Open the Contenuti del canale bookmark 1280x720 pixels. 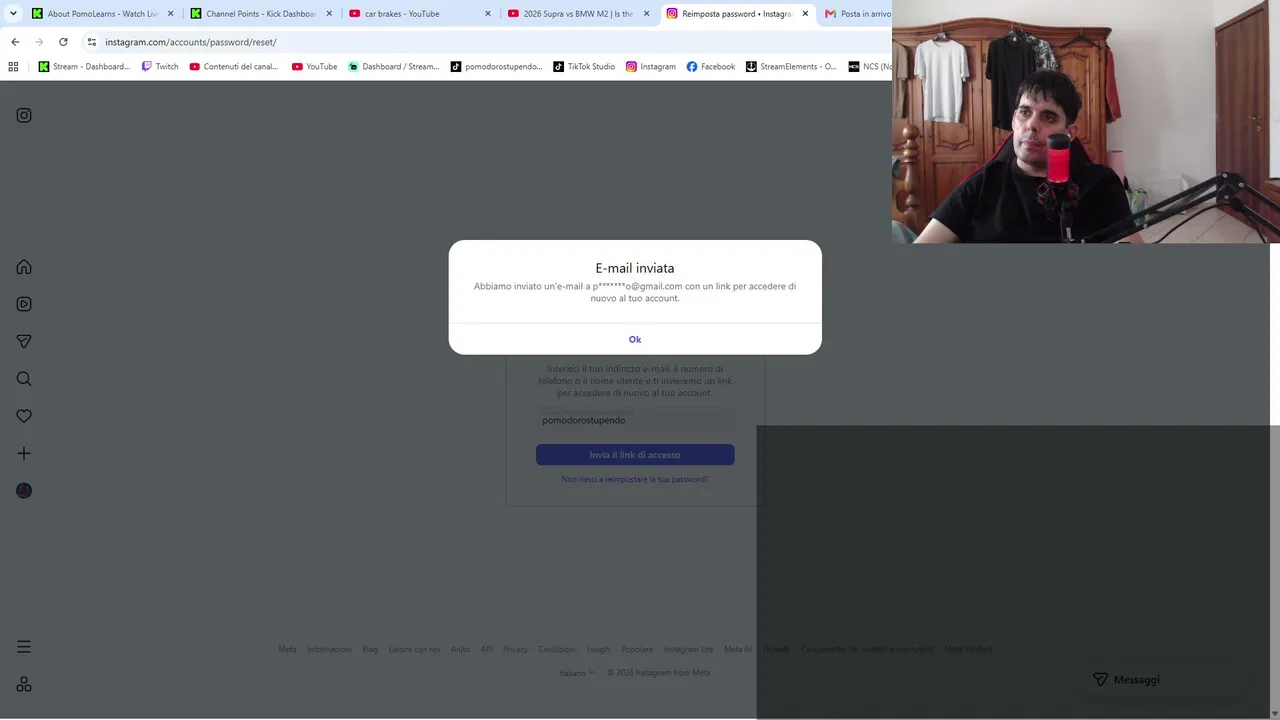[234, 67]
